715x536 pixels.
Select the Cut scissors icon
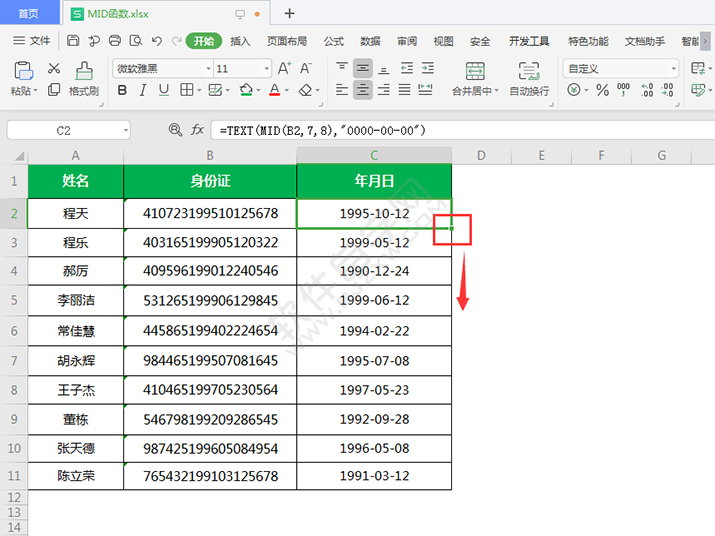(x=54, y=69)
